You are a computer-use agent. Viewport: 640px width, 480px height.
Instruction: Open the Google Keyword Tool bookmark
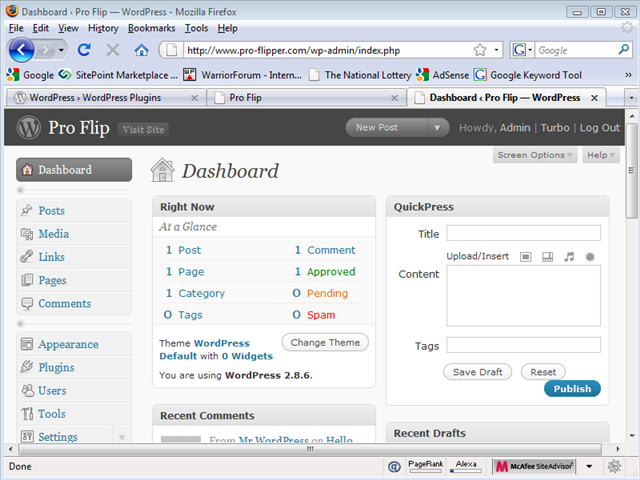[528, 75]
